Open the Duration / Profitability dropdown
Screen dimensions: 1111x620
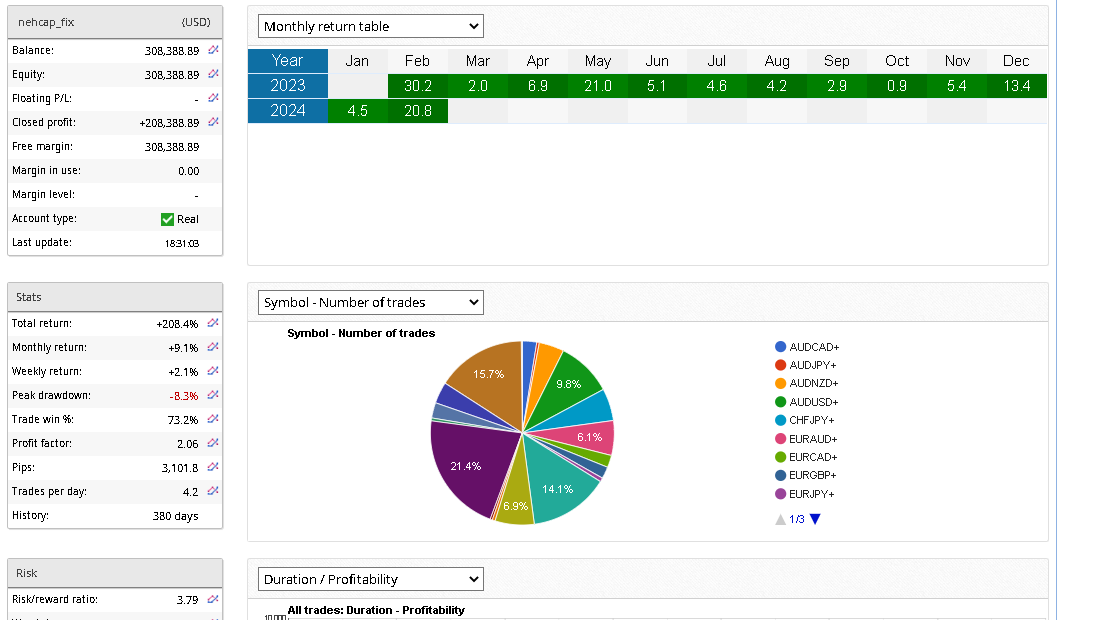[x=370, y=579]
